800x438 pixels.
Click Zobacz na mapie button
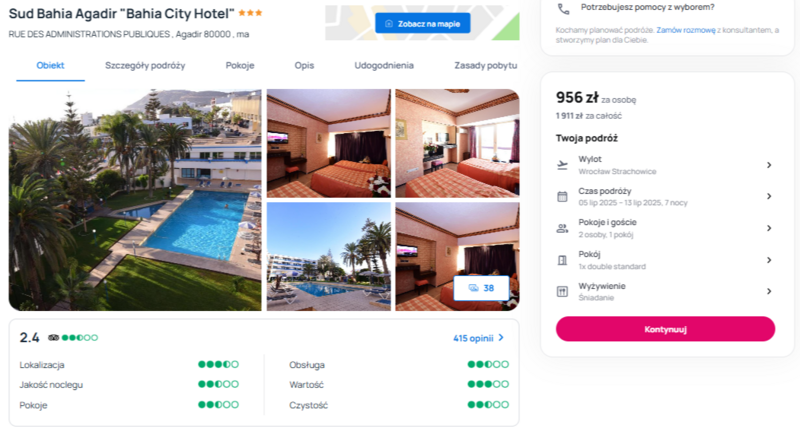point(422,23)
